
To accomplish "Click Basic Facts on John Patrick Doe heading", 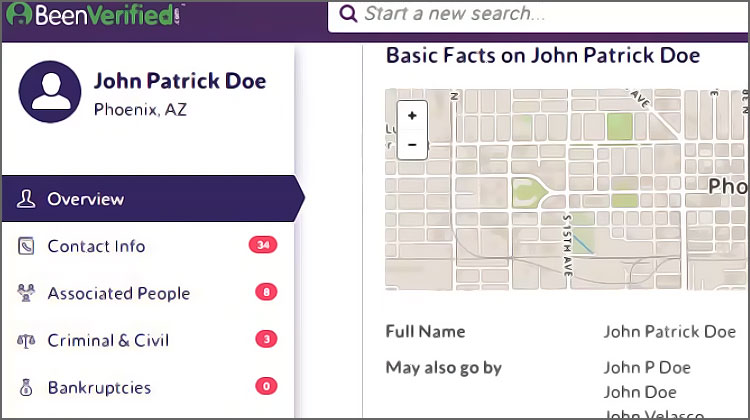I will pyautogui.click(x=543, y=55).
